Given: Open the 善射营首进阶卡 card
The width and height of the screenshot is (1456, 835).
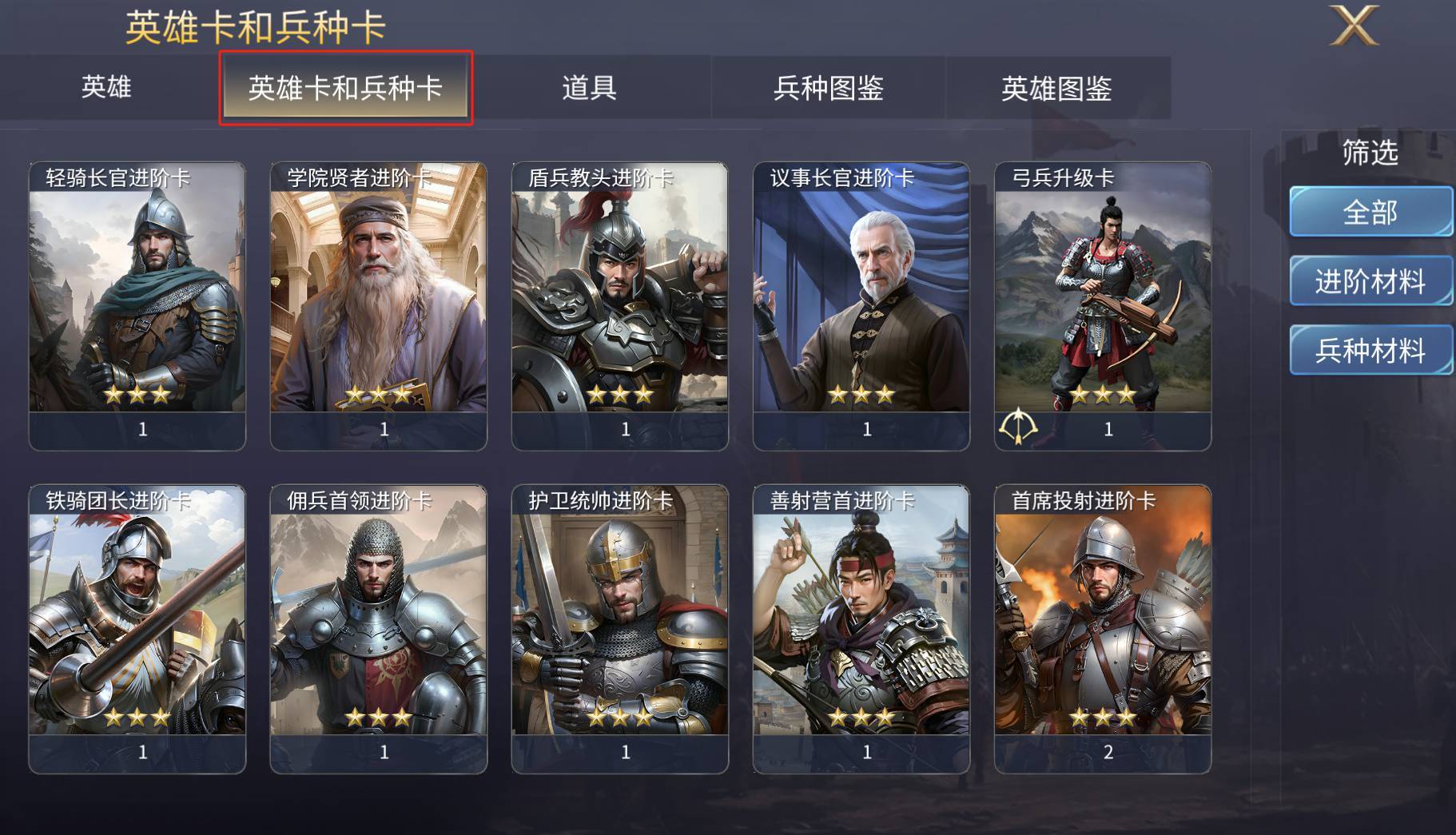Looking at the screenshot, I should [x=861, y=629].
